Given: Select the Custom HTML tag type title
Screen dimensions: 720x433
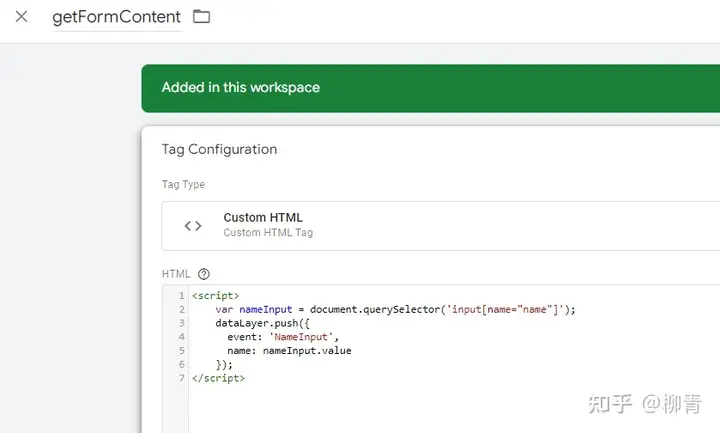Looking at the screenshot, I should click(x=263, y=218).
